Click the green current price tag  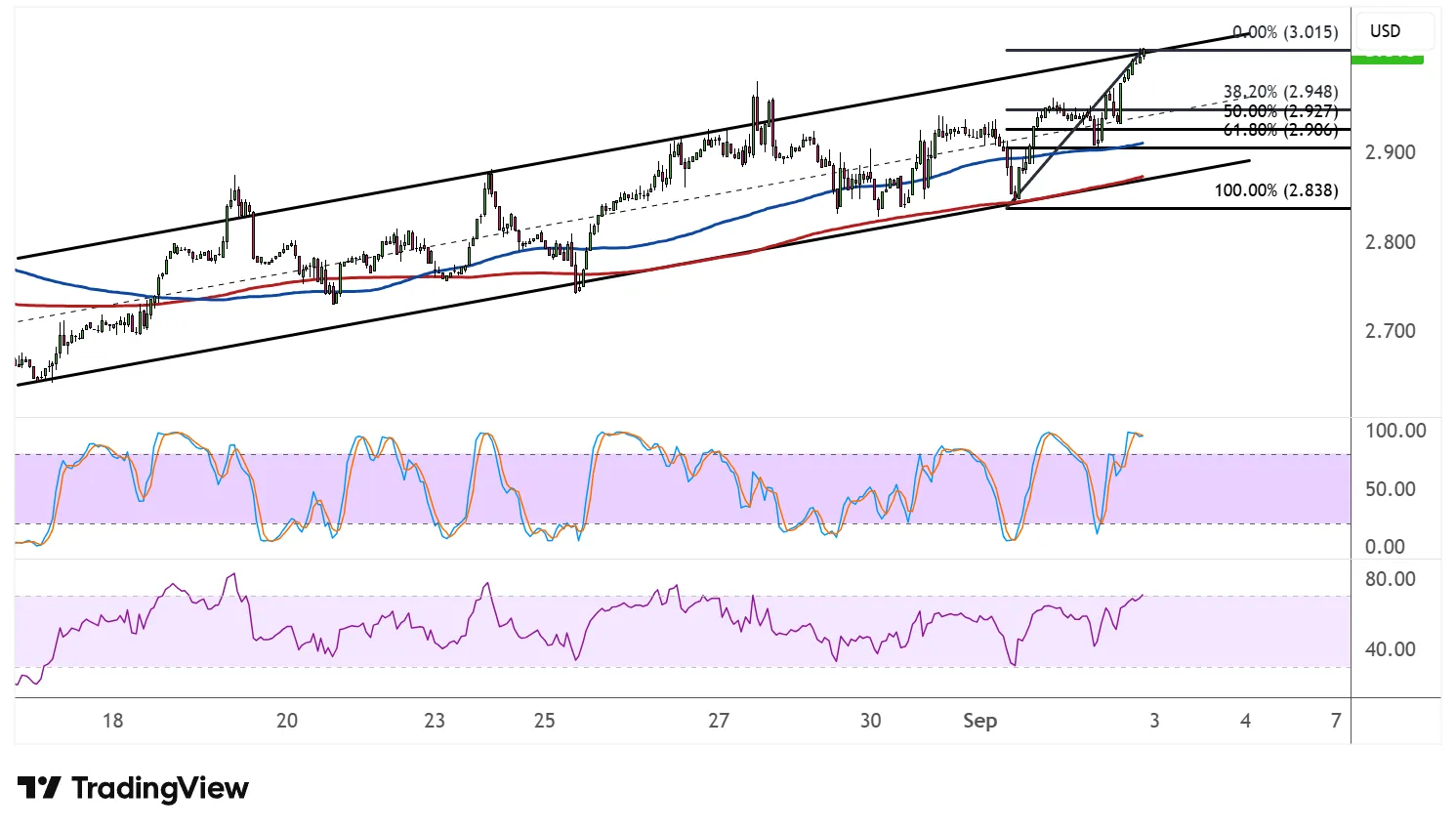coord(1387,60)
